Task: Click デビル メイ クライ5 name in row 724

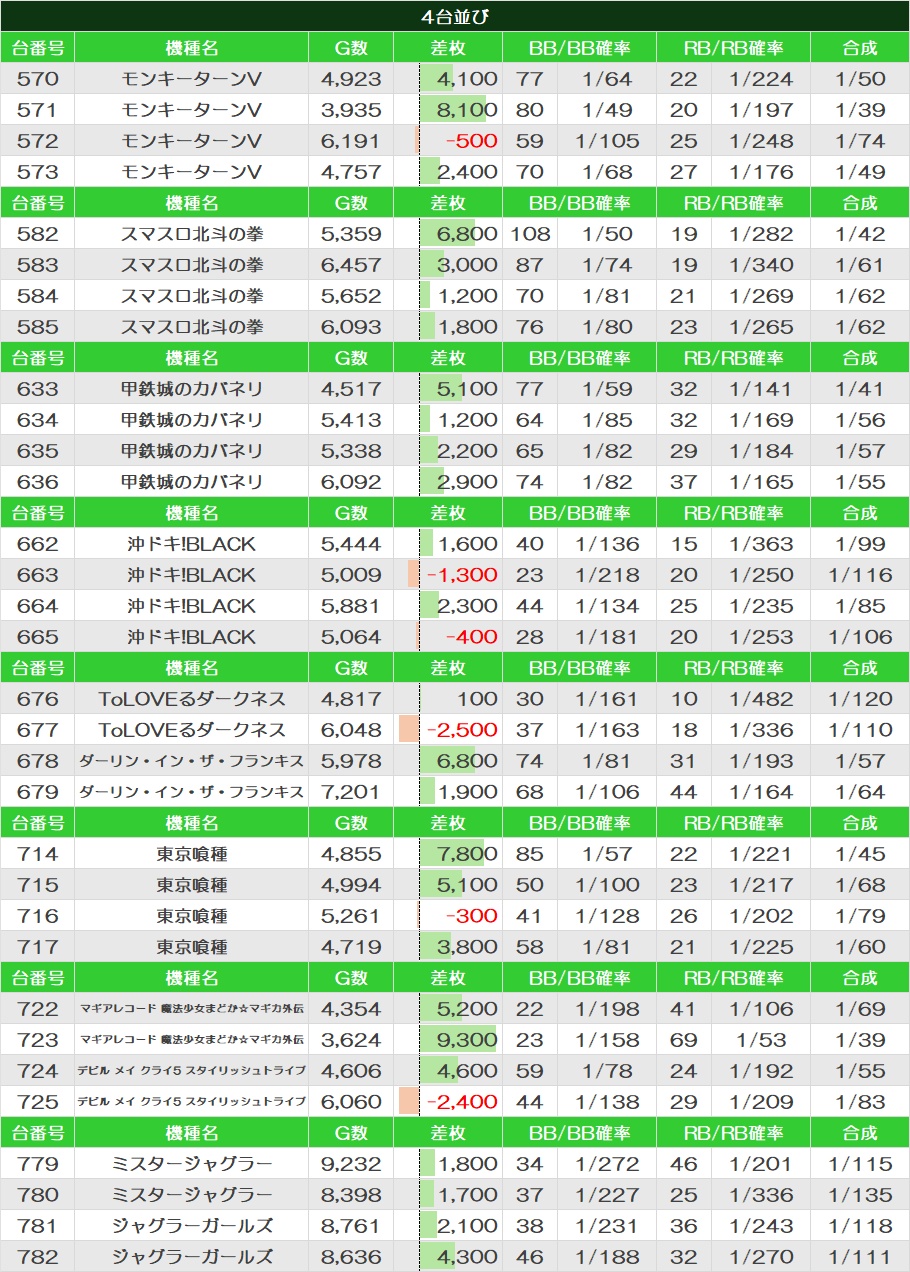Action: click(x=192, y=1071)
